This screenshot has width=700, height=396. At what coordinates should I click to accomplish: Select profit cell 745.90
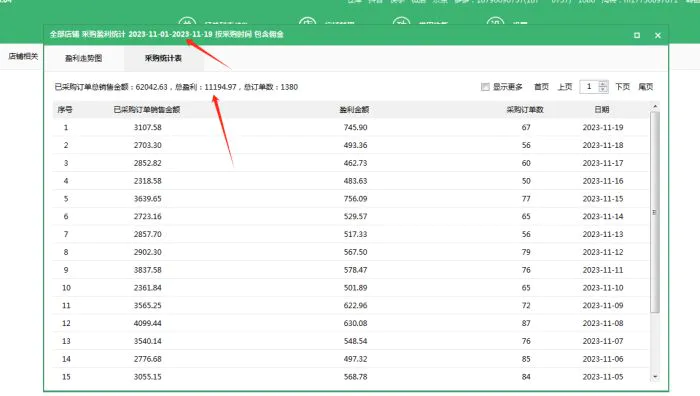pos(355,127)
